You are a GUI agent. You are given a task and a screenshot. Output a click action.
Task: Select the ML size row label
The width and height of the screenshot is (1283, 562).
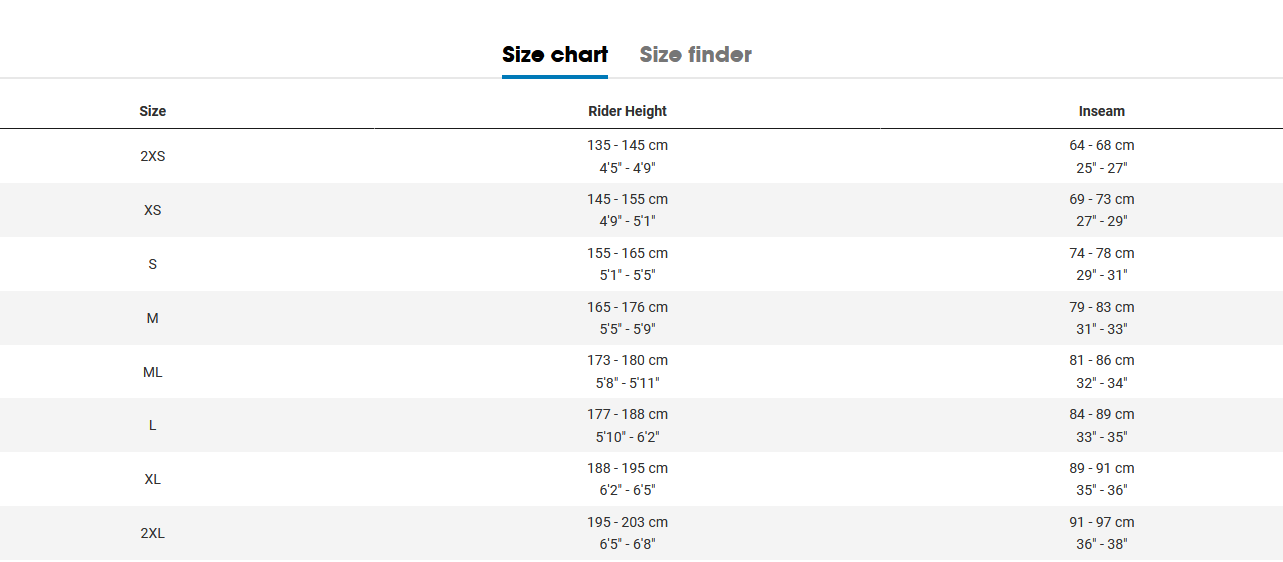pos(153,372)
